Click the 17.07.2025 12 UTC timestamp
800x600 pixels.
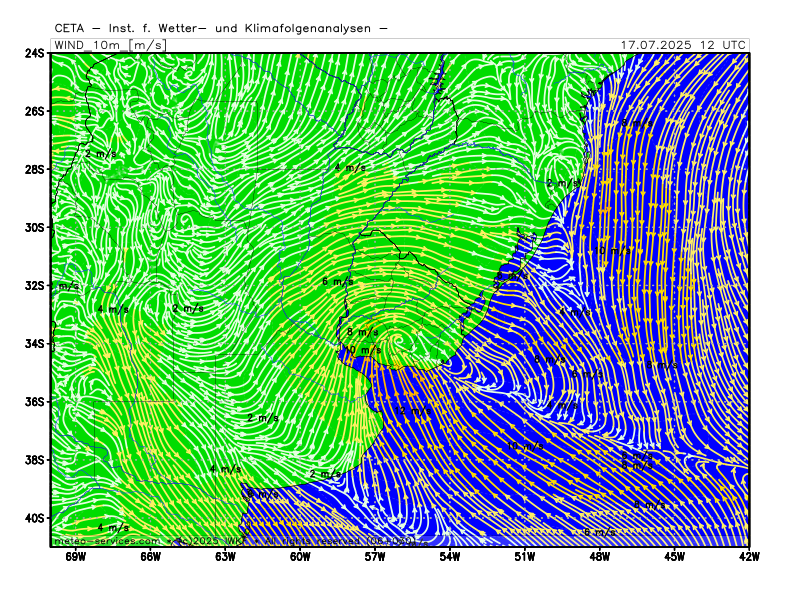coord(683,45)
